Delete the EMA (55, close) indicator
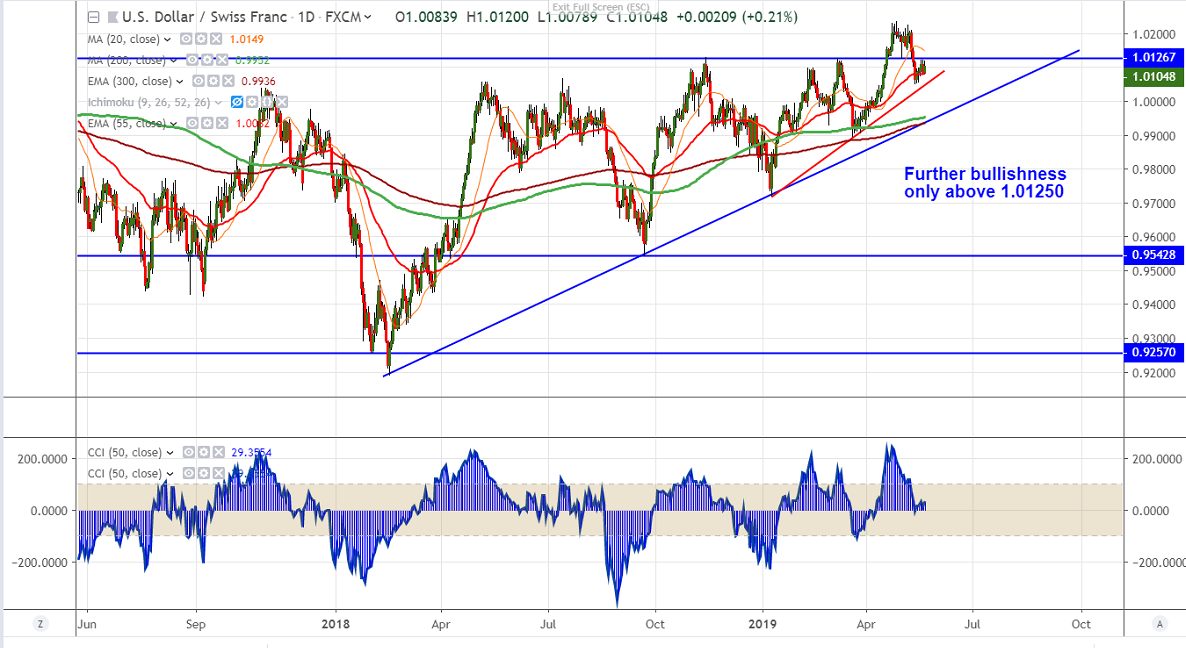The image size is (1186, 648). (222, 123)
